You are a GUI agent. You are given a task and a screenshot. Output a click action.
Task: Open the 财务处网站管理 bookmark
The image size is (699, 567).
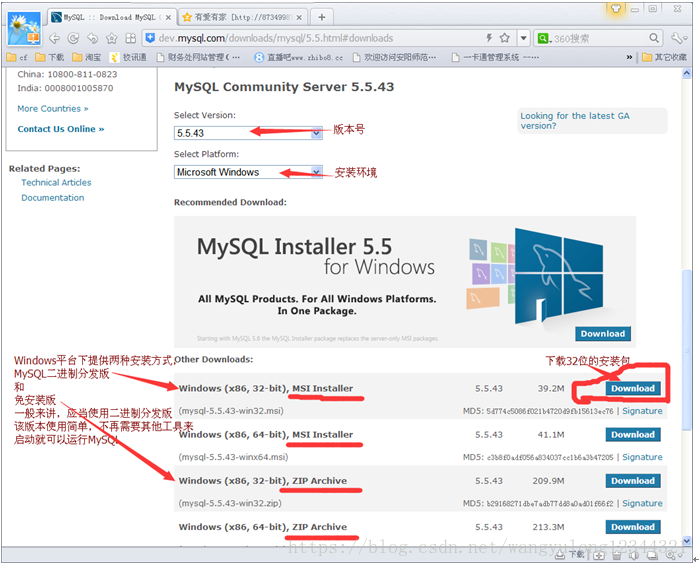coord(198,57)
